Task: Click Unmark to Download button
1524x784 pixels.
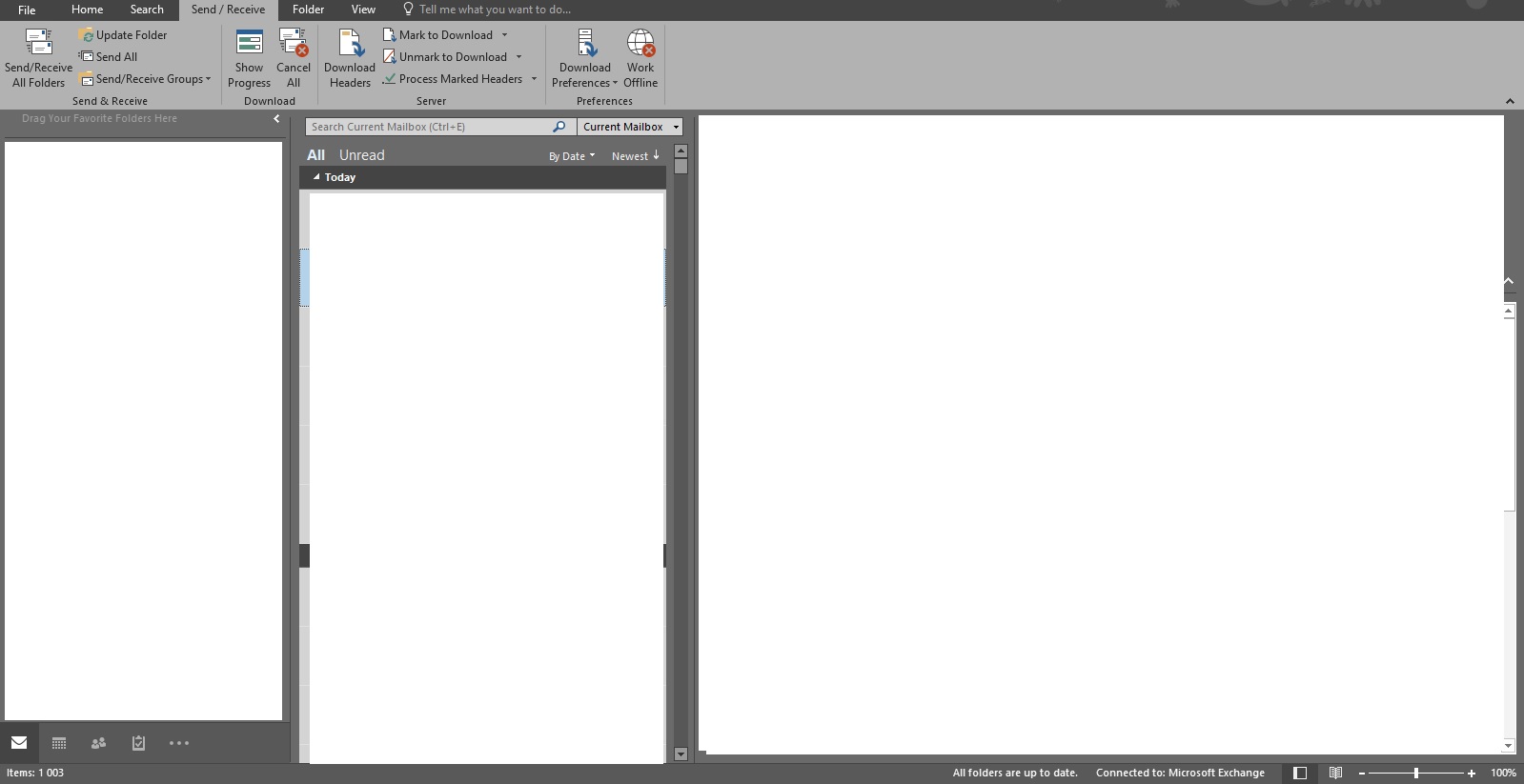Action: click(x=445, y=57)
